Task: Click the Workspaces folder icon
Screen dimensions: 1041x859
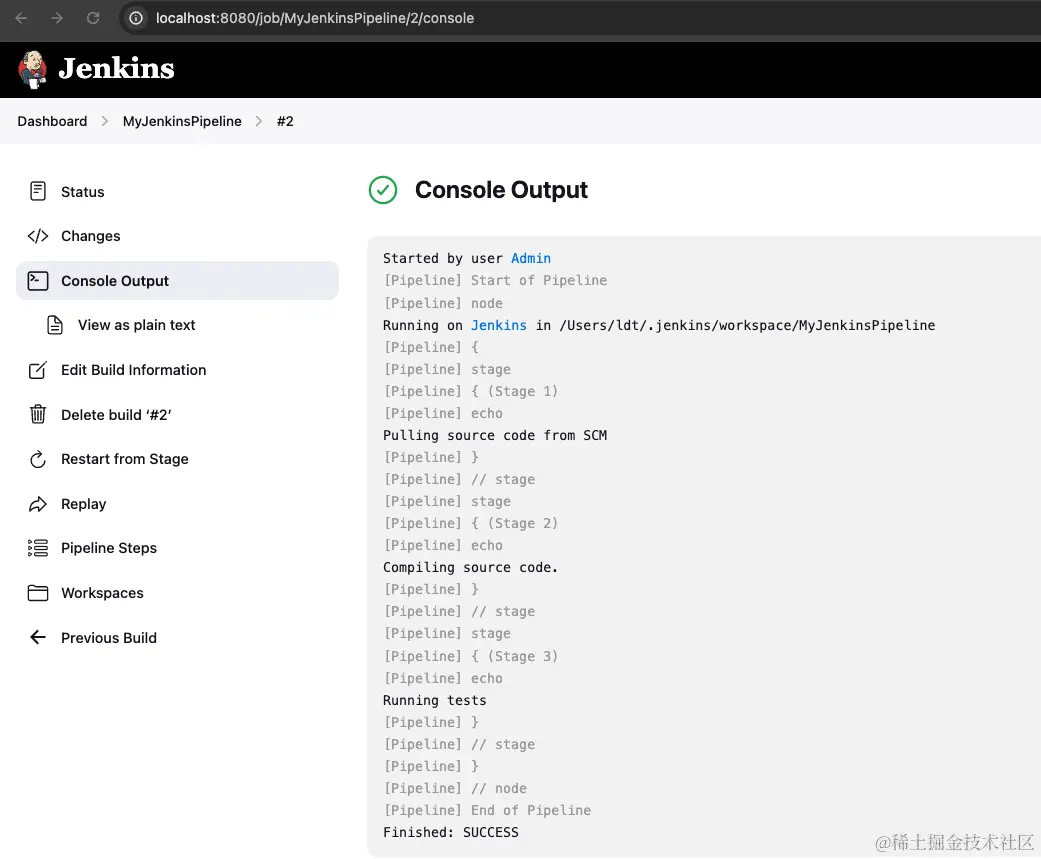Action: click(37, 592)
